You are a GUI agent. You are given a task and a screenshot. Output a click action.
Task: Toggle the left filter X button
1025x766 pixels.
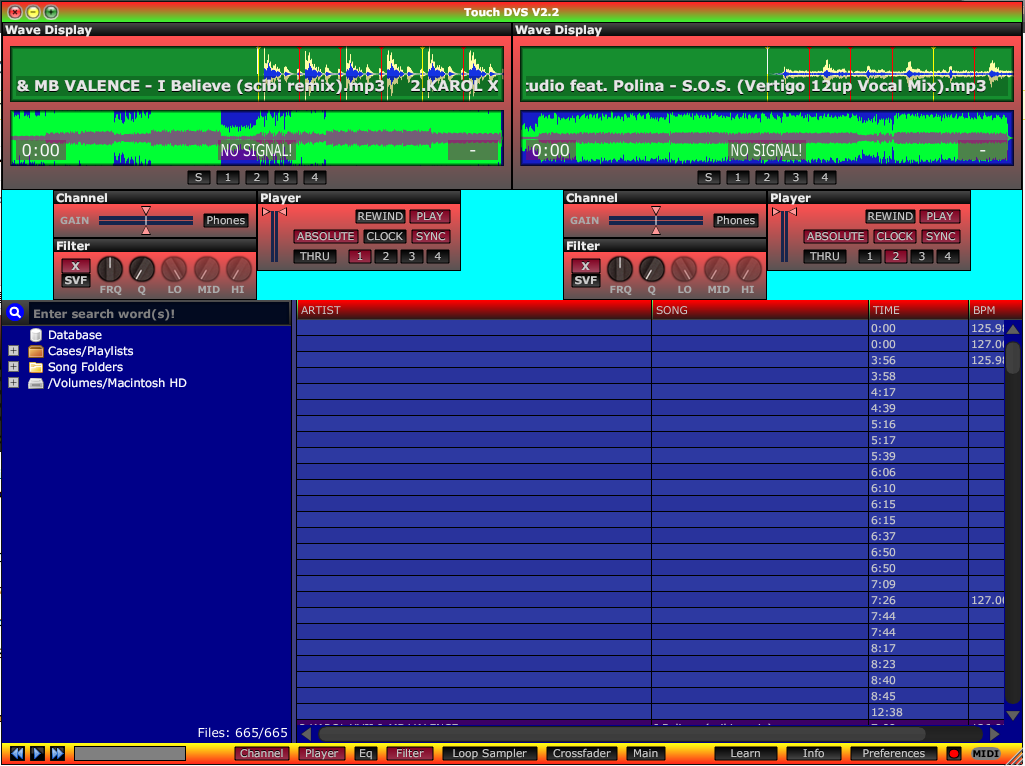pyautogui.click(x=76, y=266)
